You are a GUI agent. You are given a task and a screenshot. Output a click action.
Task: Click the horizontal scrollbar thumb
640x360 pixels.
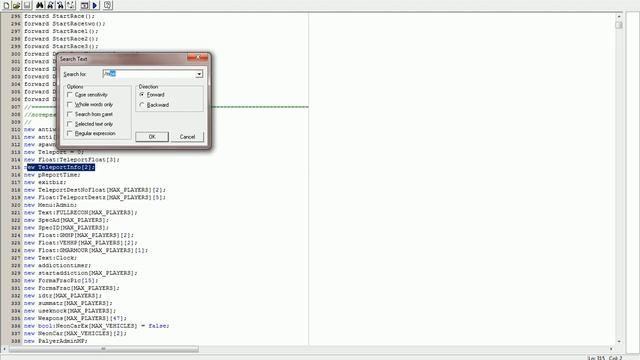click(x=104, y=349)
